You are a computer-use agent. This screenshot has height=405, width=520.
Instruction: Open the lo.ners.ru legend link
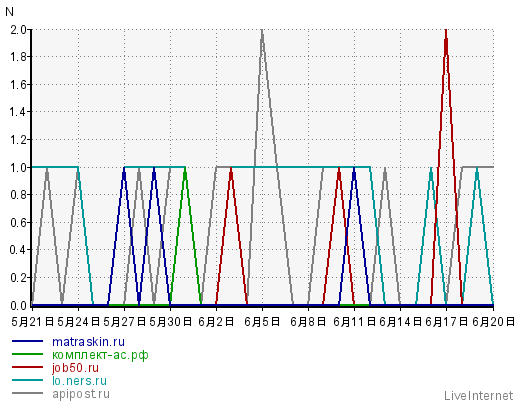(x=79, y=380)
